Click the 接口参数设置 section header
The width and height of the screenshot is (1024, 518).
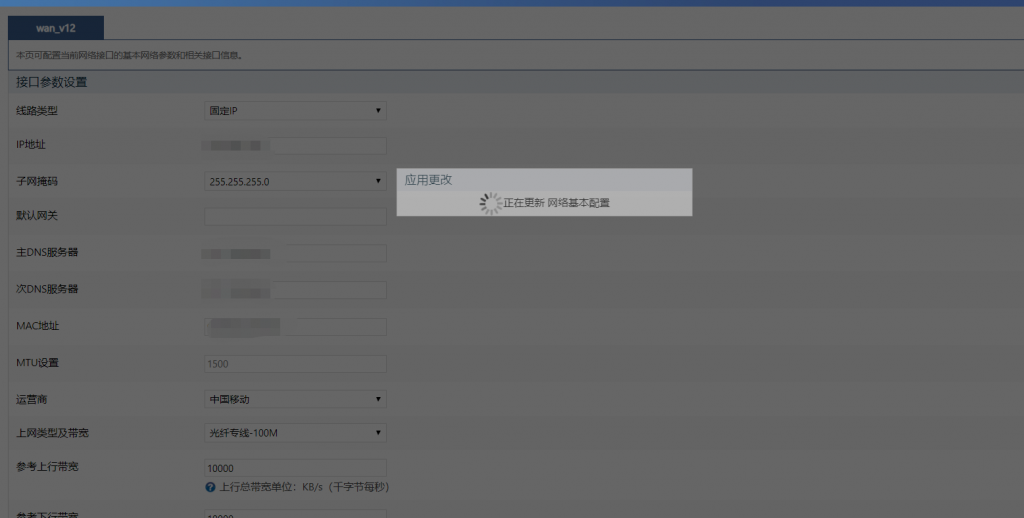pos(51,82)
